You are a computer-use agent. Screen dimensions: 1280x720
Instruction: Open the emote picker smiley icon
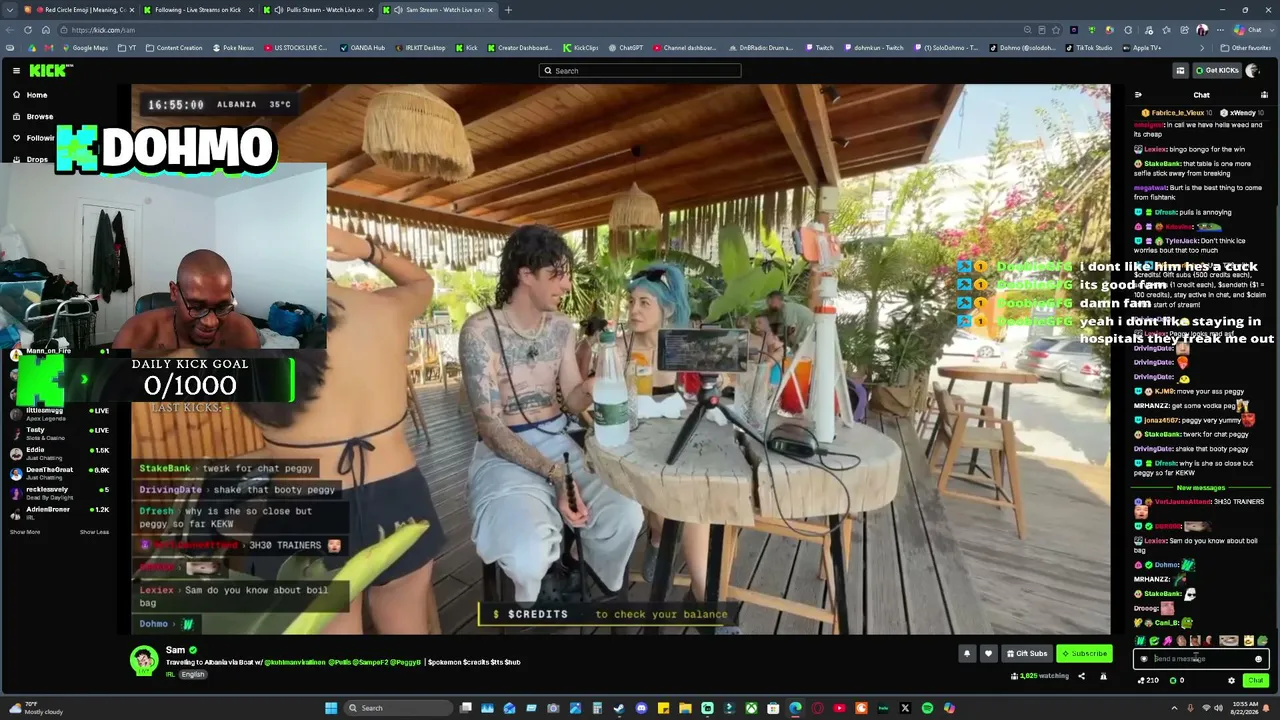point(1258,659)
